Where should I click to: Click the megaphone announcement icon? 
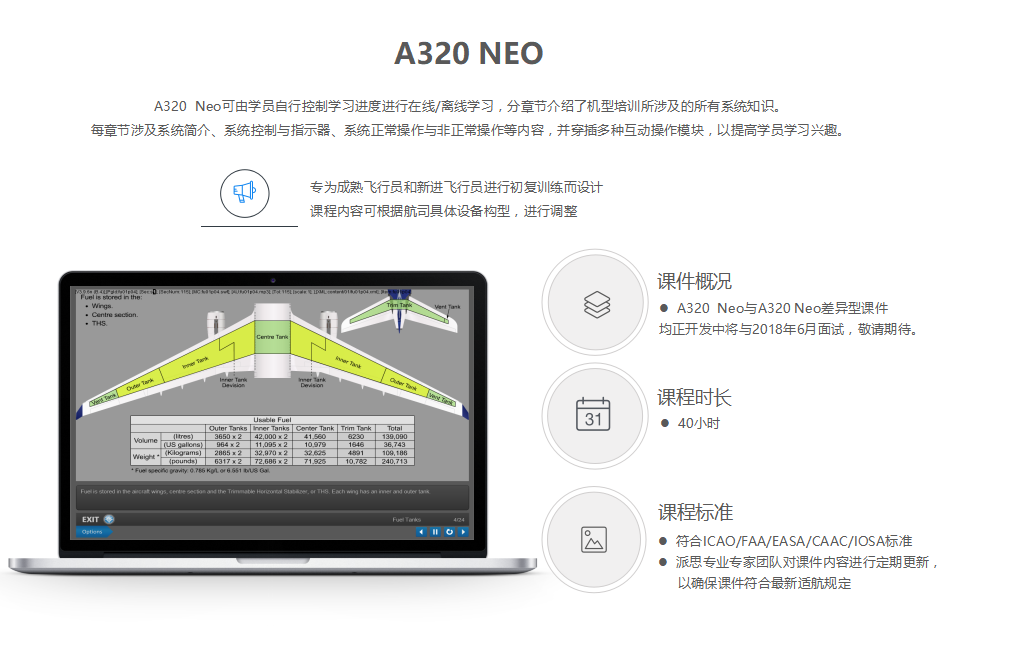tap(244, 193)
